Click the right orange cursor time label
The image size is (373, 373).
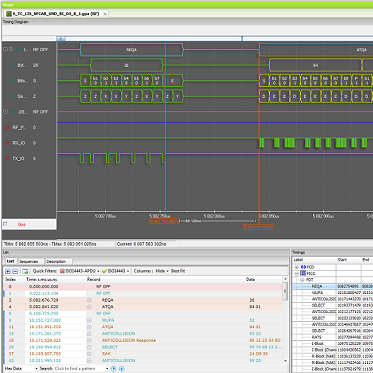[x=258, y=227]
